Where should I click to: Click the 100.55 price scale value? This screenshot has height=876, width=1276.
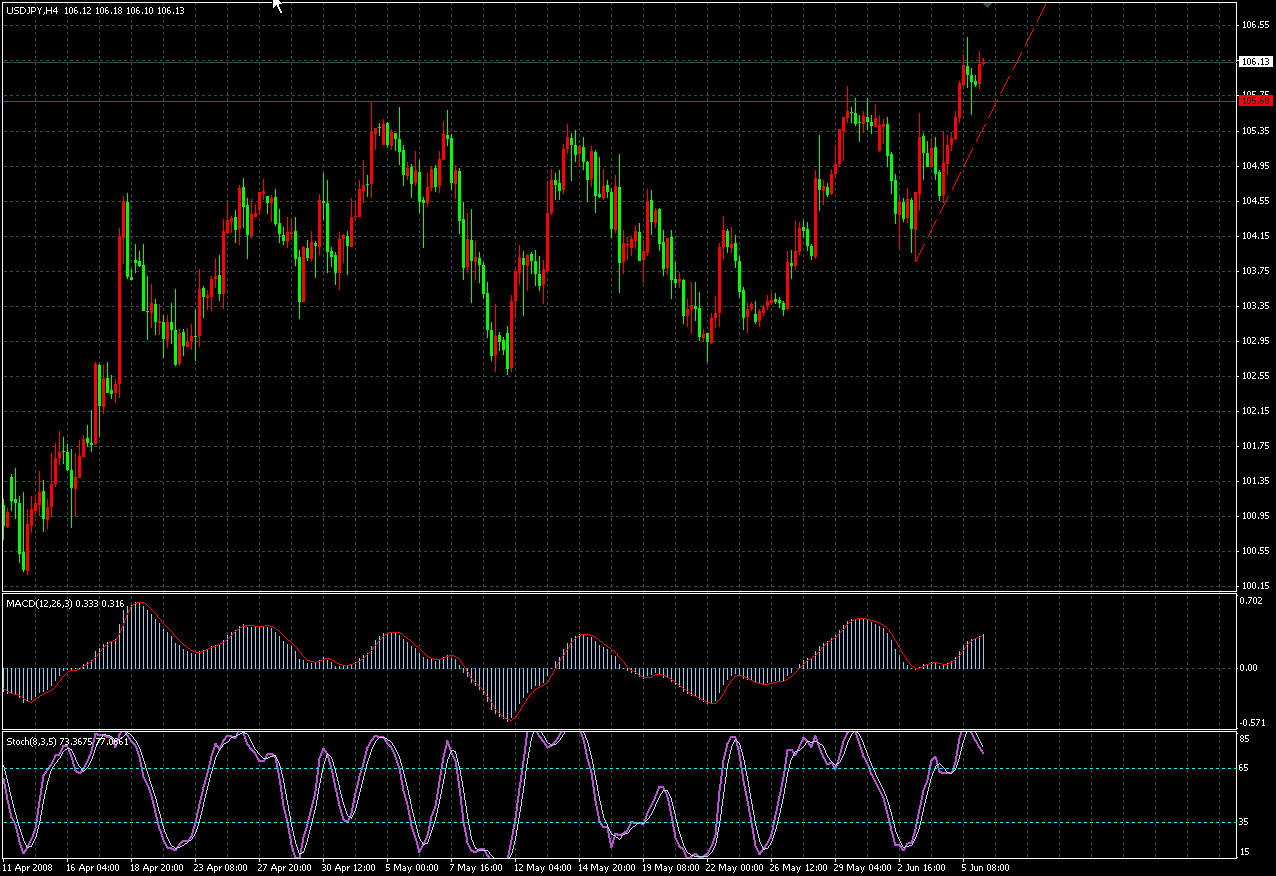coord(1255,550)
